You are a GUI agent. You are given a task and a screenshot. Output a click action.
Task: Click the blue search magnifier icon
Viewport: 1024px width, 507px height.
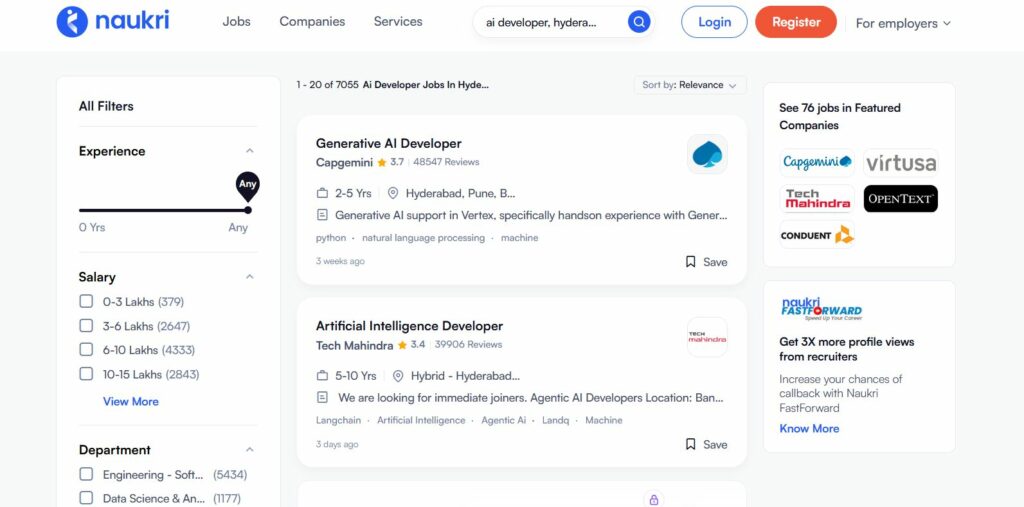(638, 22)
